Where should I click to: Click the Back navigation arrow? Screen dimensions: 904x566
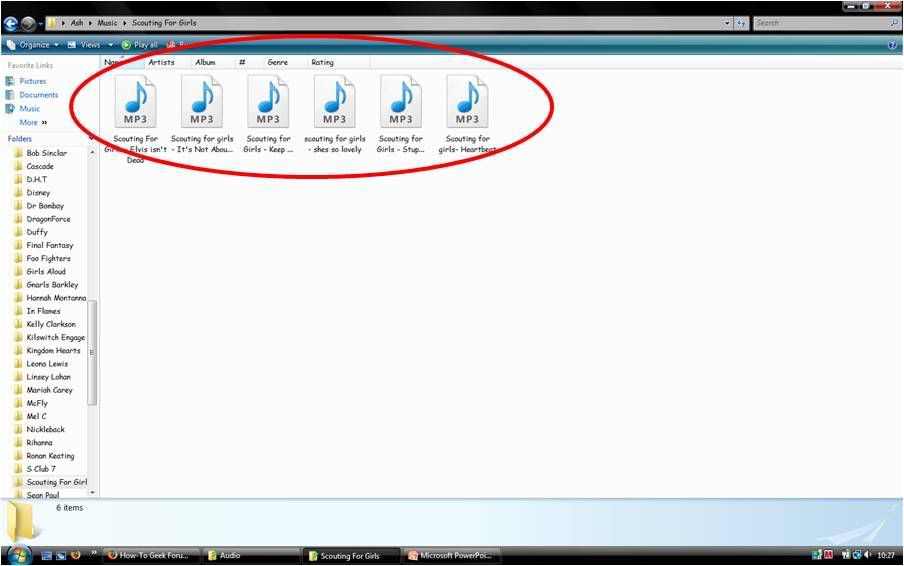click(x=10, y=24)
